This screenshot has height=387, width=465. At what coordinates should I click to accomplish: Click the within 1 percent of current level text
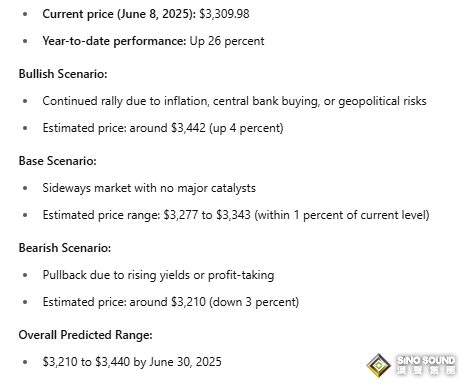click(342, 215)
